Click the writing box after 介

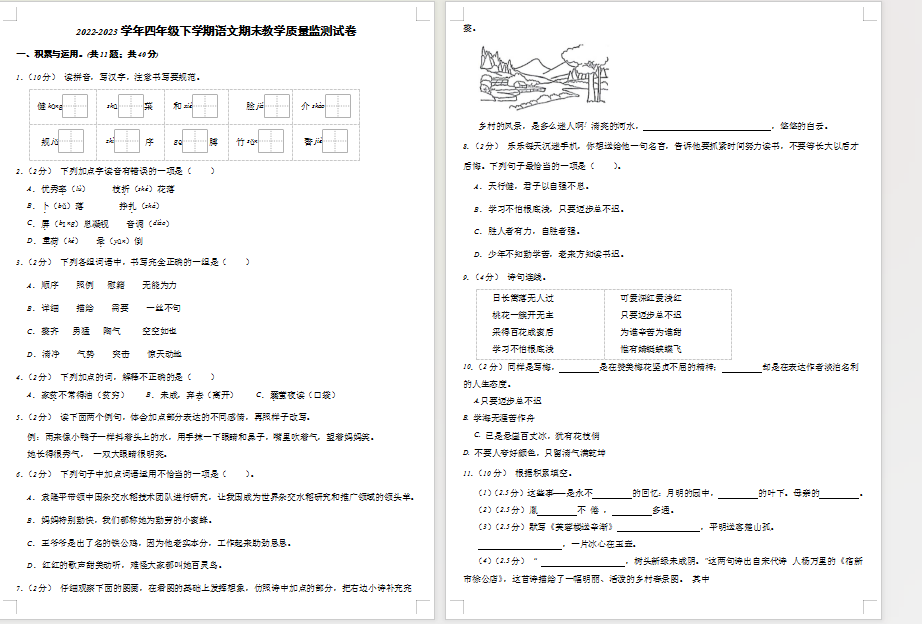pyautogui.click(x=338, y=106)
